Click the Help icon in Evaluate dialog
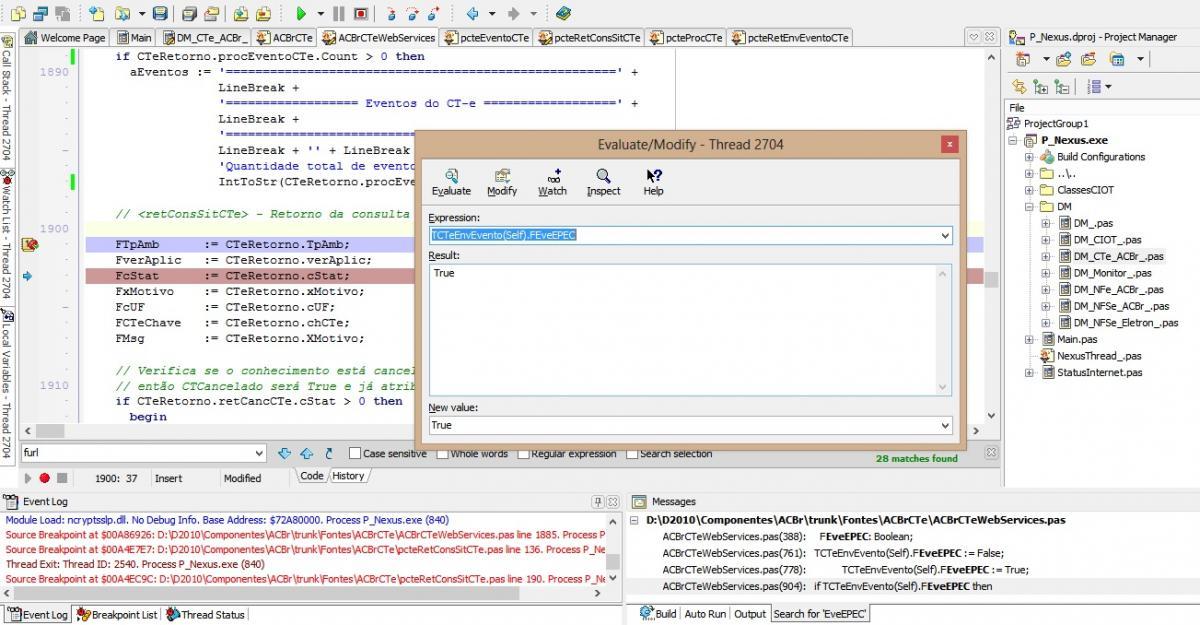Screen dimensions: 1200x625 tap(653, 182)
